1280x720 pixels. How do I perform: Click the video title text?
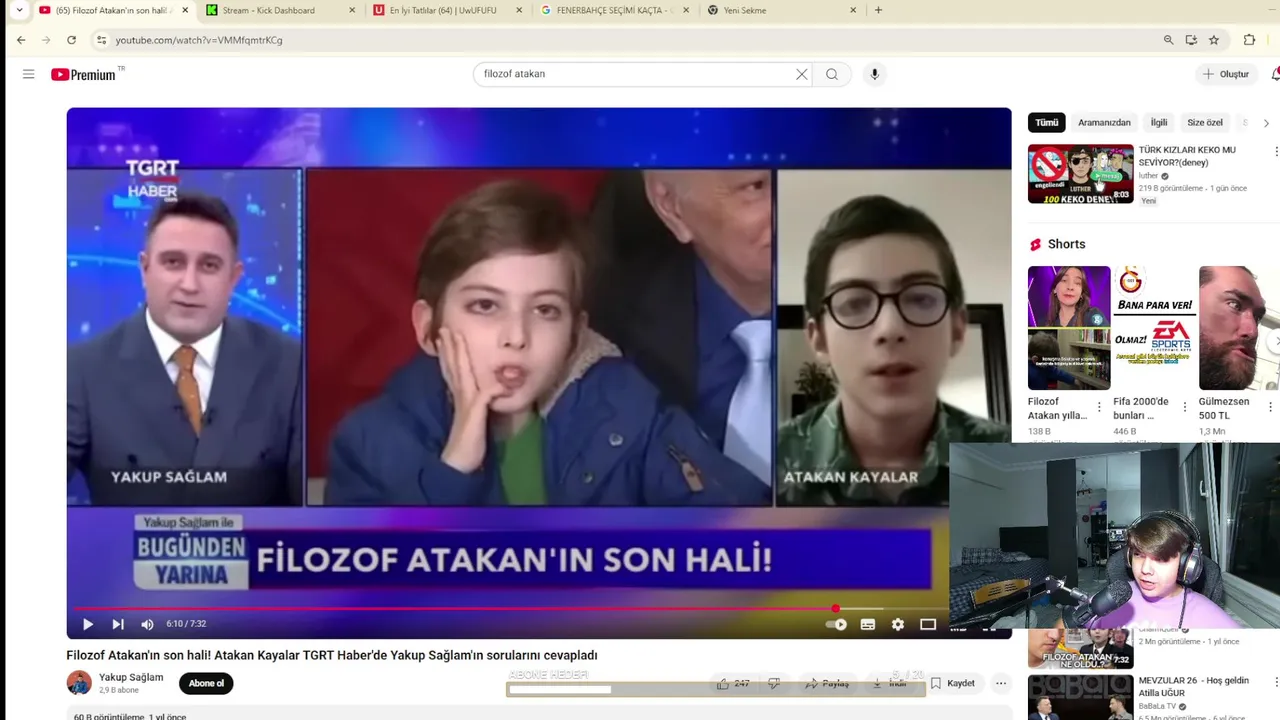[332, 655]
